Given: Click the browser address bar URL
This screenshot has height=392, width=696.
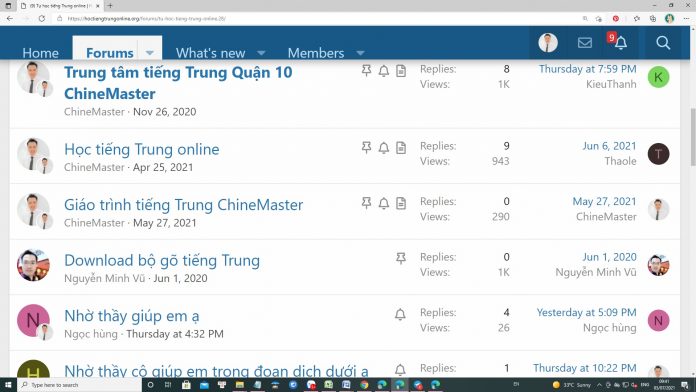Looking at the screenshot, I should coord(146,19).
